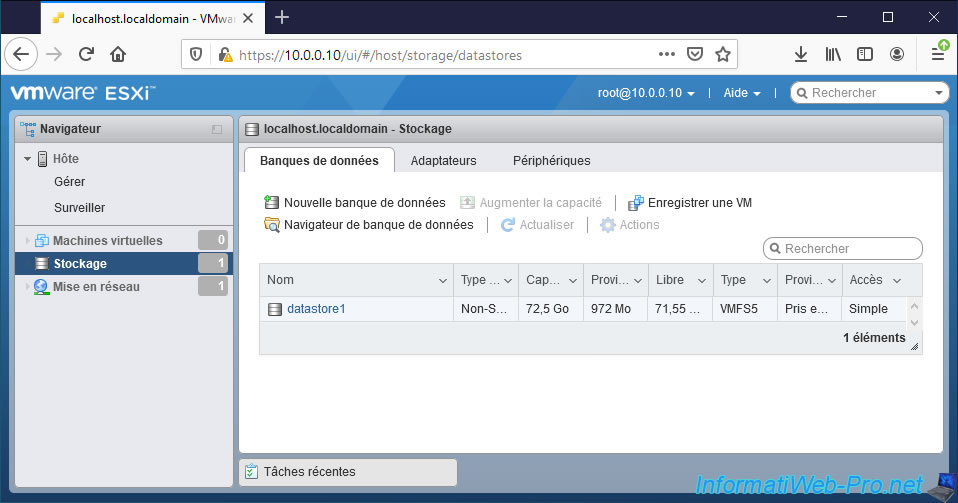This screenshot has width=958, height=503.
Task: Open the Accès column dropdown
Action: point(896,281)
